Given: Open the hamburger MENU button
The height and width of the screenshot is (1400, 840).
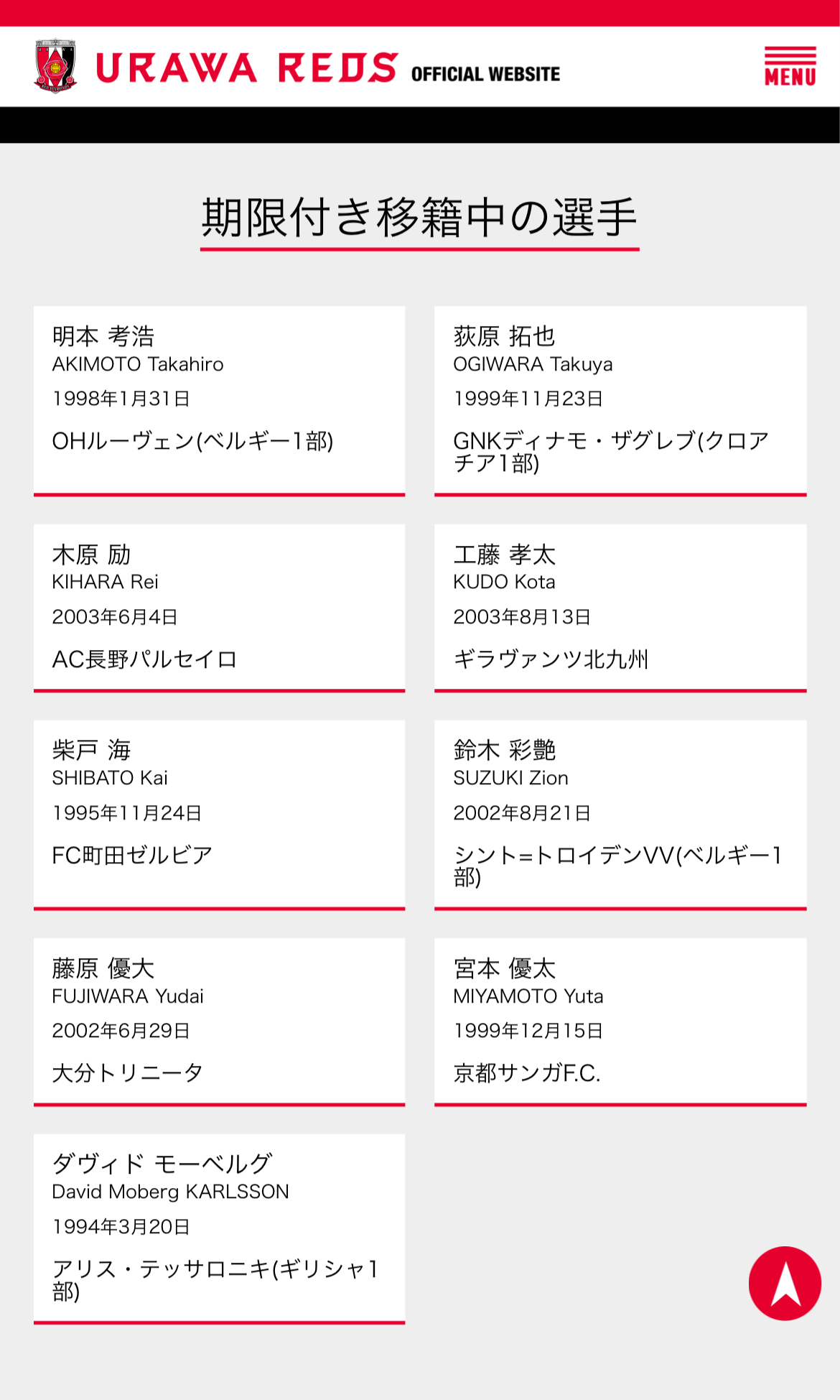Looking at the screenshot, I should (x=790, y=67).
